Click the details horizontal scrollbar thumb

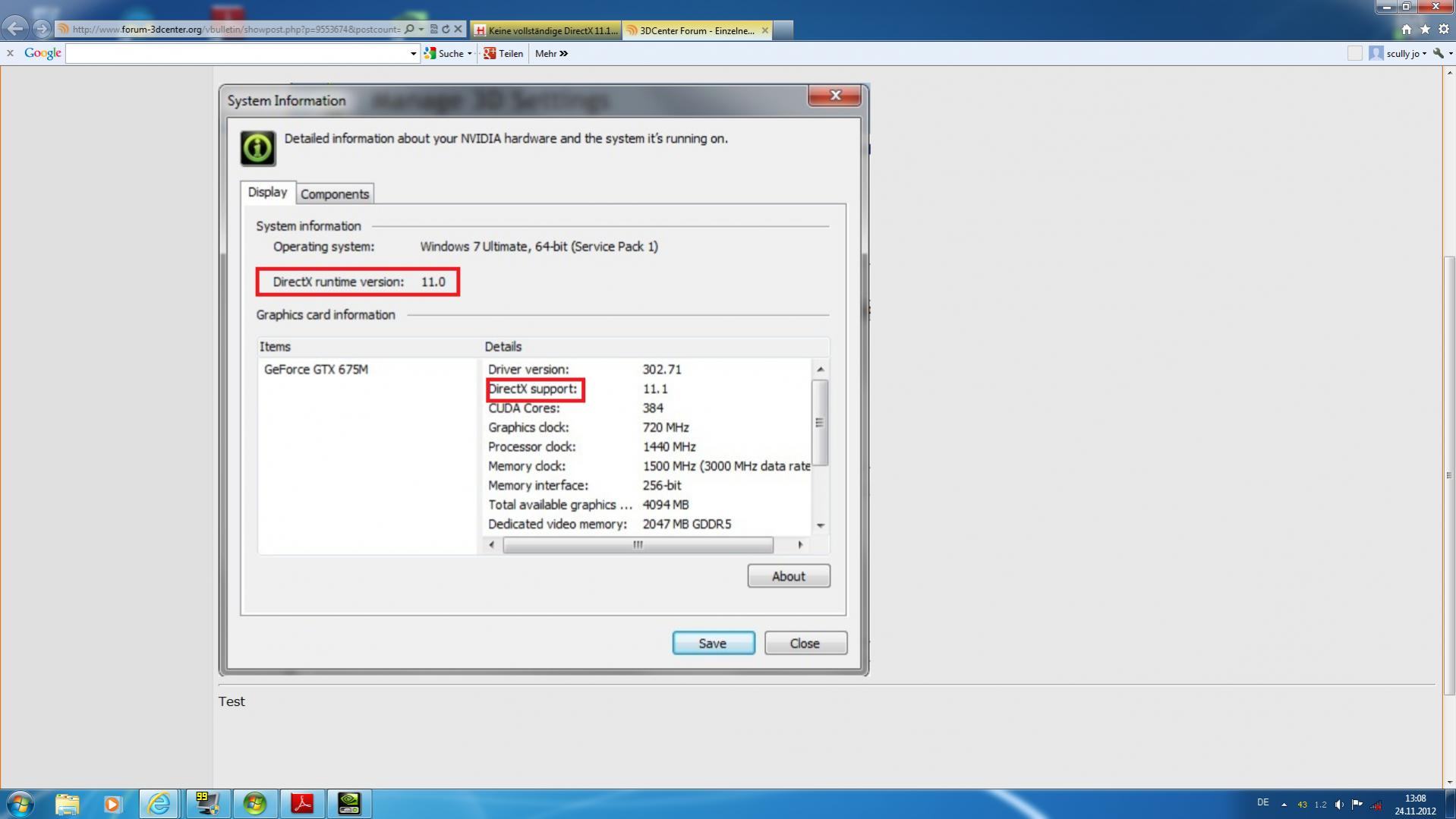pos(638,544)
